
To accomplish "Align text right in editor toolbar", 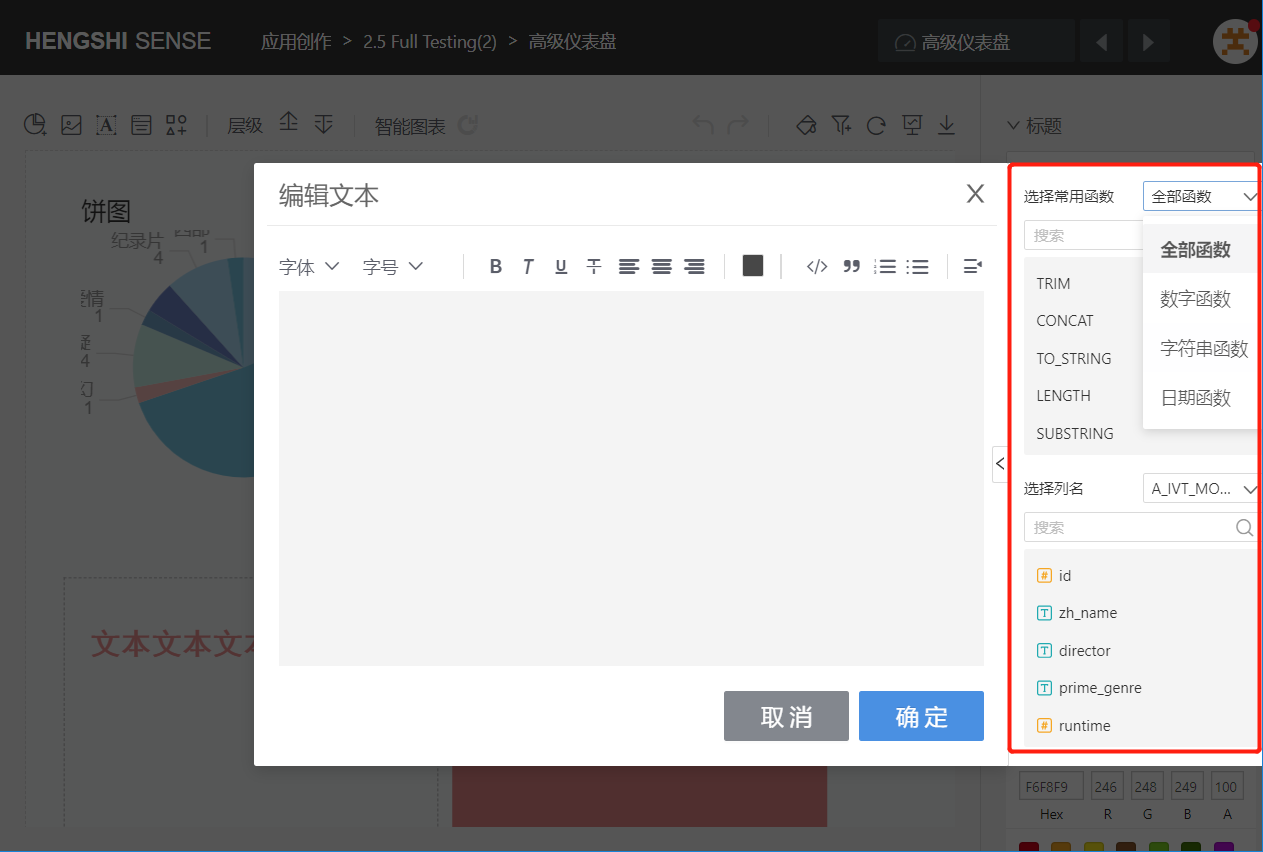I will click(x=694, y=267).
